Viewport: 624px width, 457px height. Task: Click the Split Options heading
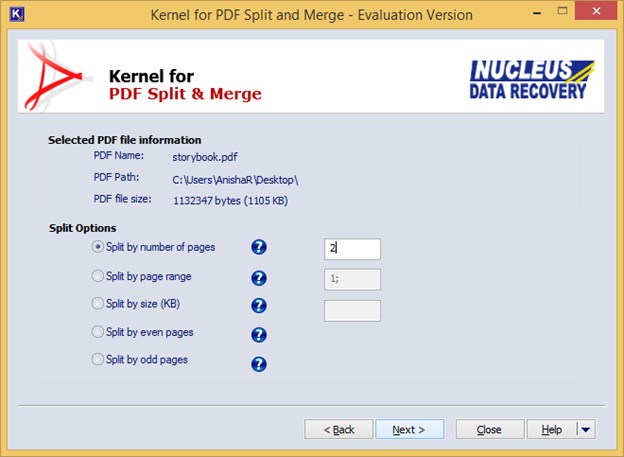[x=83, y=228]
